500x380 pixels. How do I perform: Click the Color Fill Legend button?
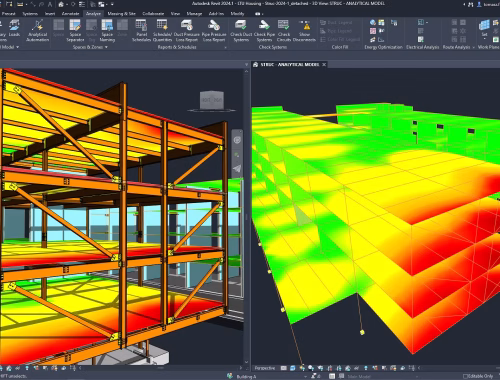point(340,39)
